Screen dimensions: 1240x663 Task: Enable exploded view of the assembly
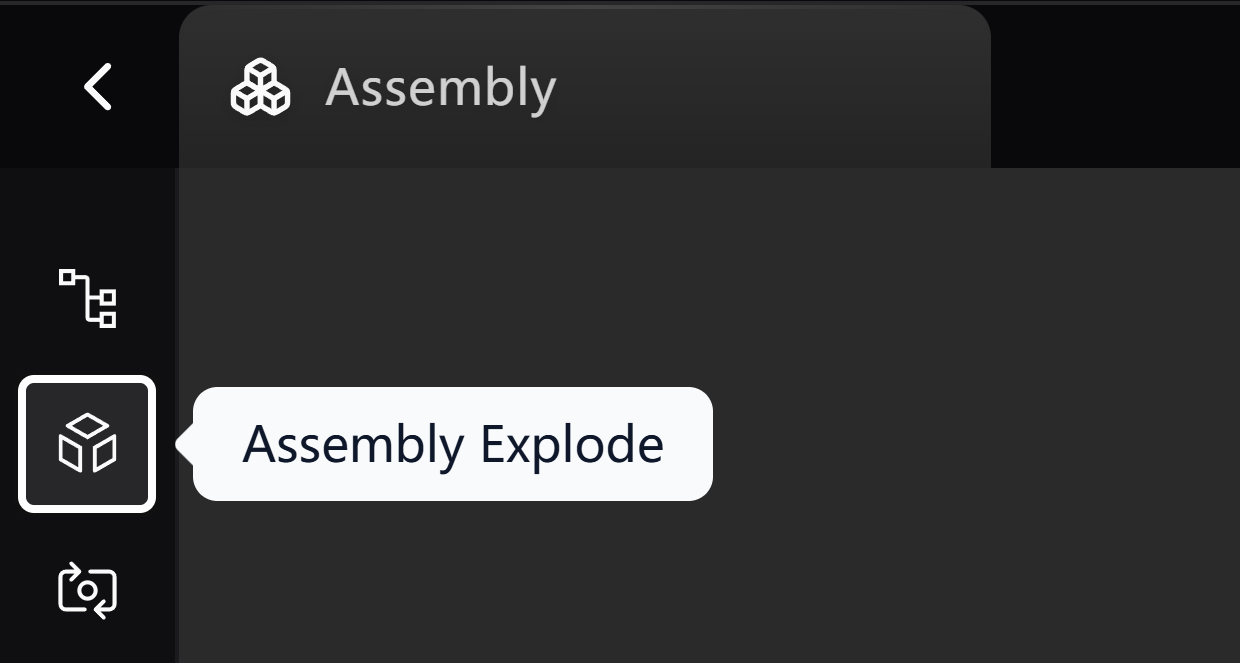pos(88,443)
